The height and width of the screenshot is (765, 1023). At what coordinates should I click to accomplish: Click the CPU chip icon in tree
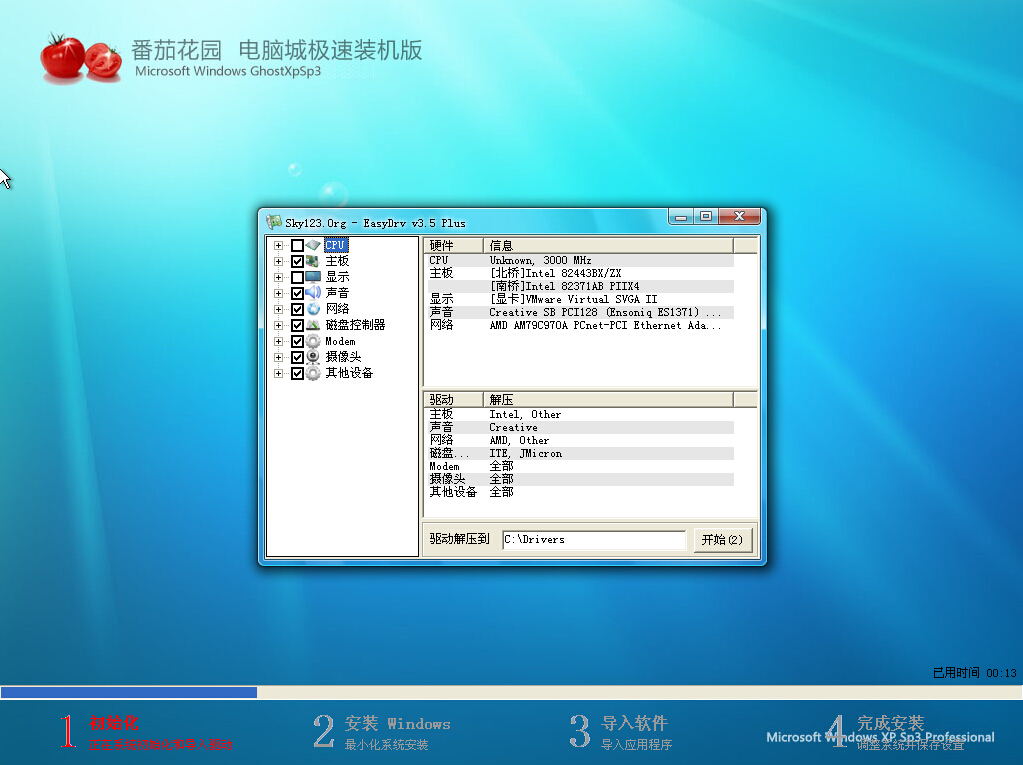[x=313, y=245]
